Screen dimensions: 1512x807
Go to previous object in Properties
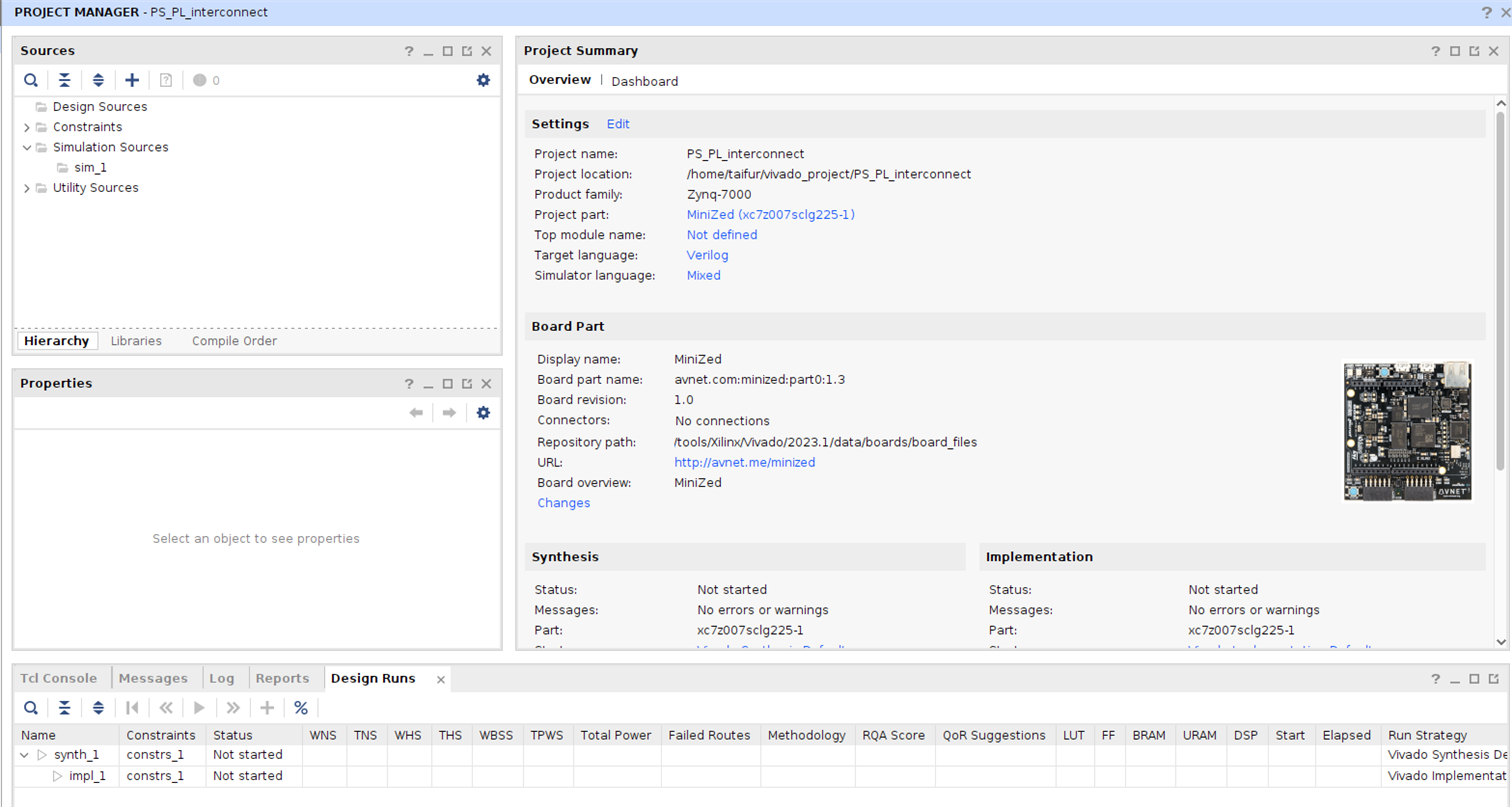(x=417, y=412)
